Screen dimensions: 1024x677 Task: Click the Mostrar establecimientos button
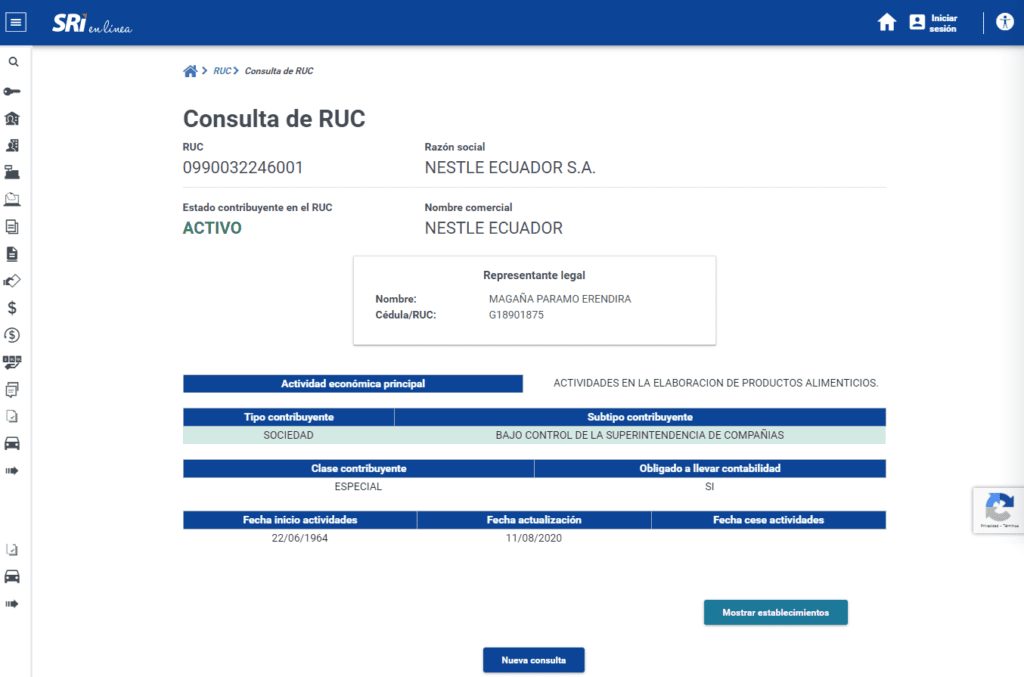(x=776, y=612)
